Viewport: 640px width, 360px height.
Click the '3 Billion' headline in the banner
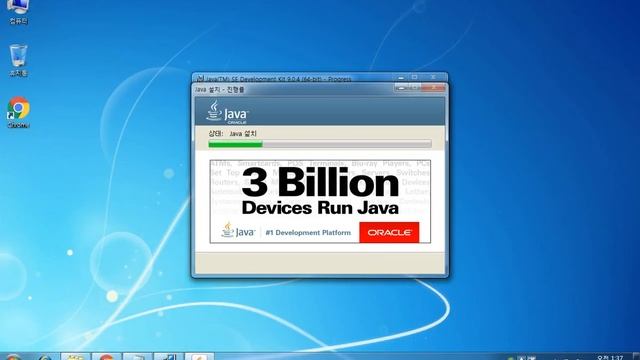(x=320, y=182)
